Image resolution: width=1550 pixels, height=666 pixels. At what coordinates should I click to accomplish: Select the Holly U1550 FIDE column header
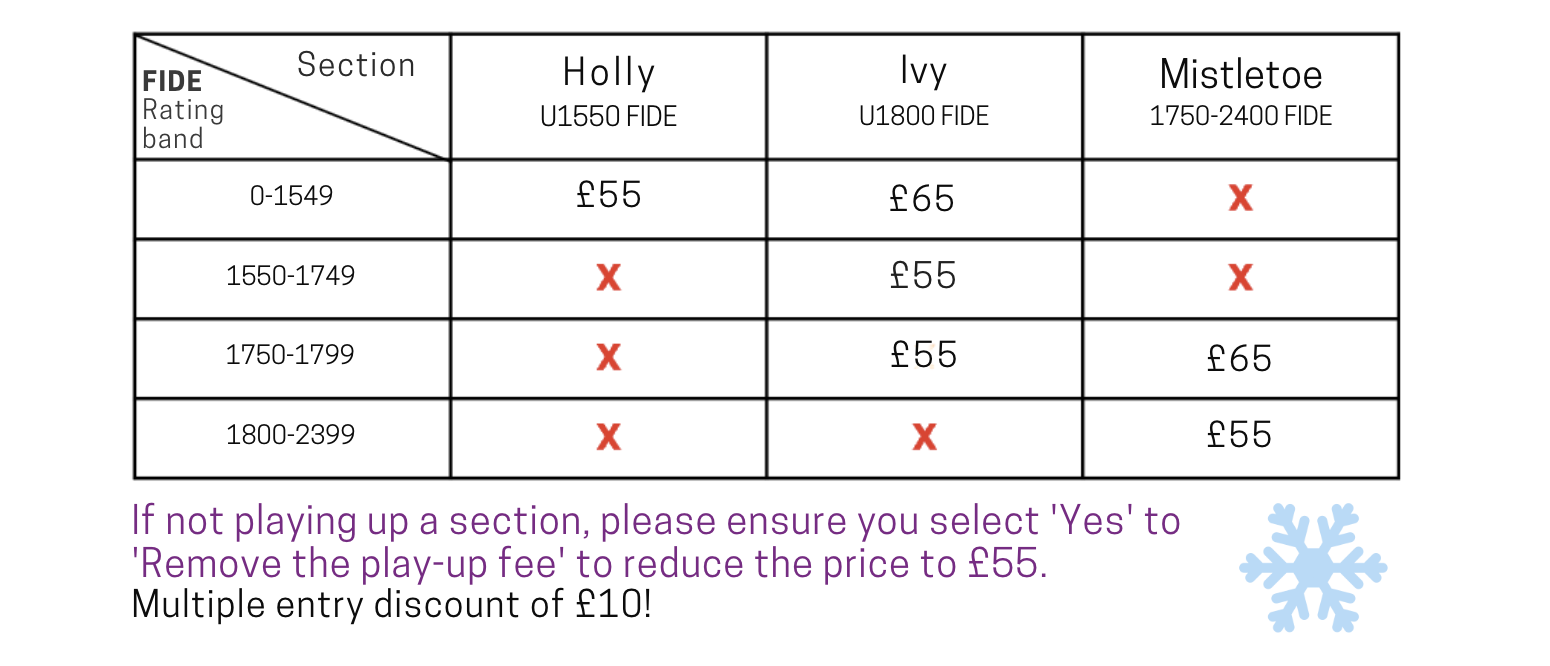click(x=608, y=93)
